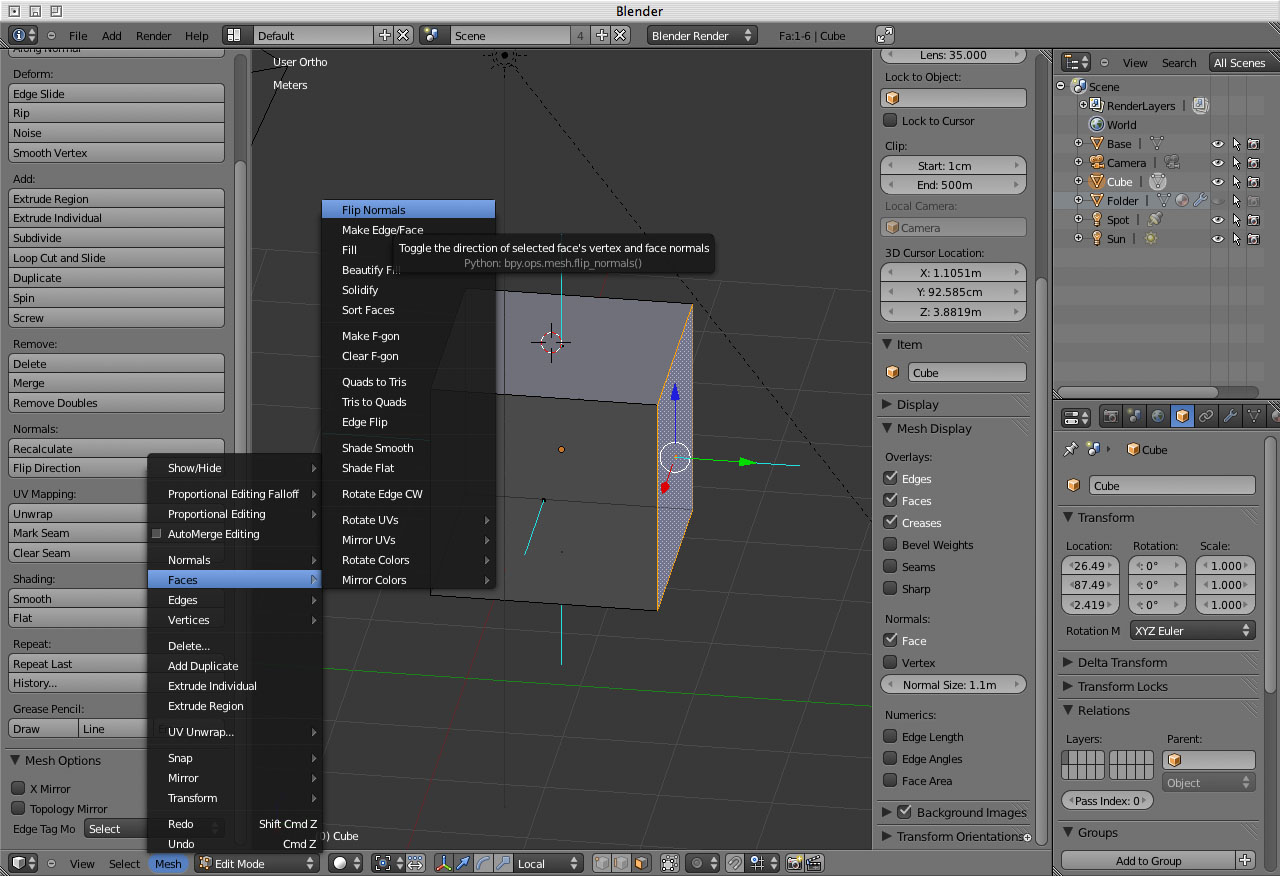
Task: Disable the Creases overlay checkbox
Action: pyautogui.click(x=890, y=523)
